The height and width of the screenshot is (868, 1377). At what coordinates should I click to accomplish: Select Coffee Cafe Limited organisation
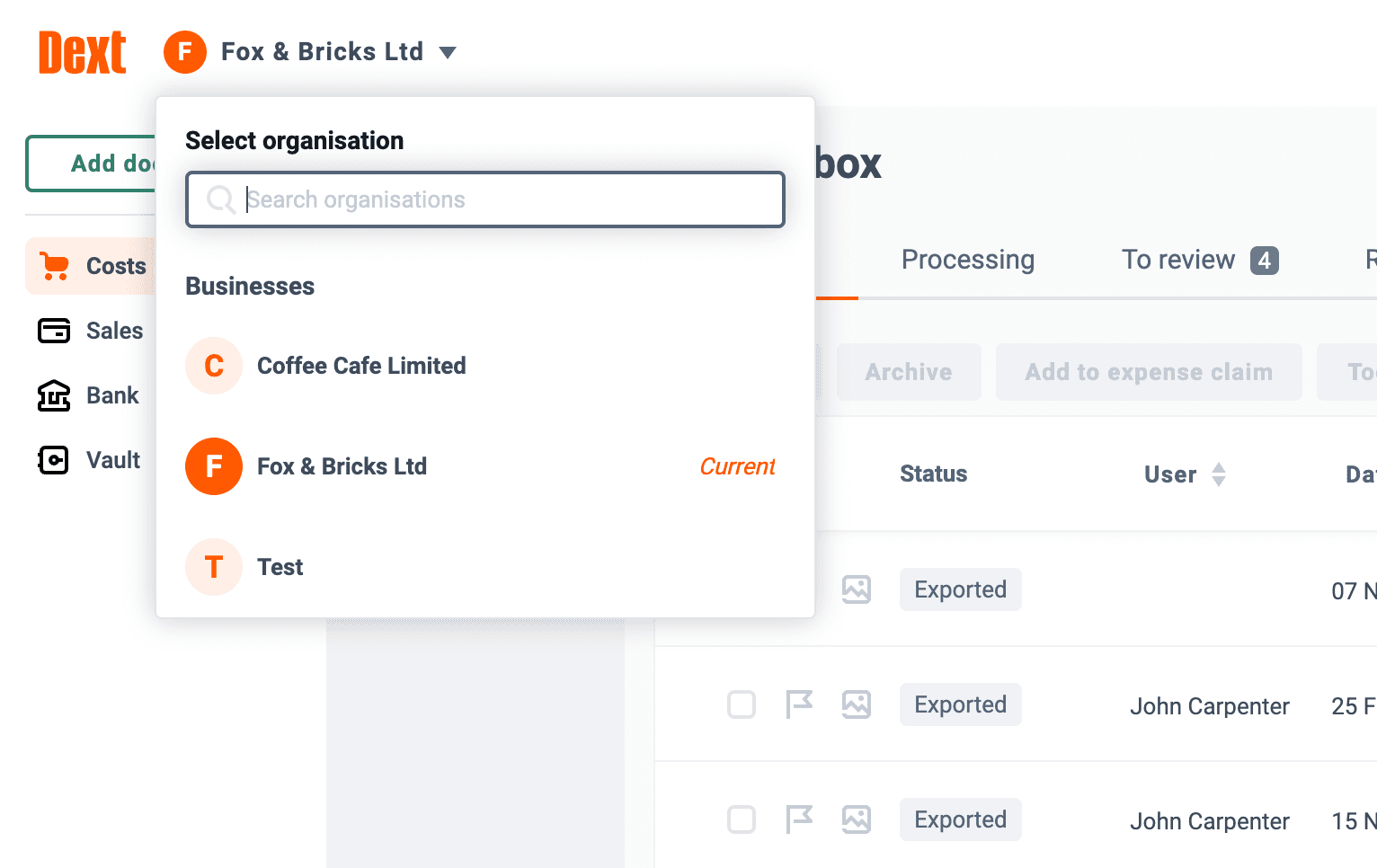(485, 366)
